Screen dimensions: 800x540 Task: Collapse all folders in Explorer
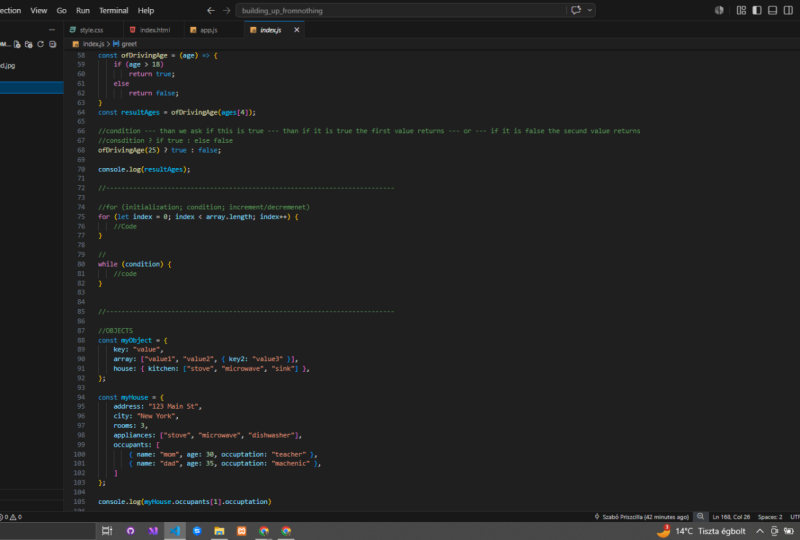(x=52, y=44)
